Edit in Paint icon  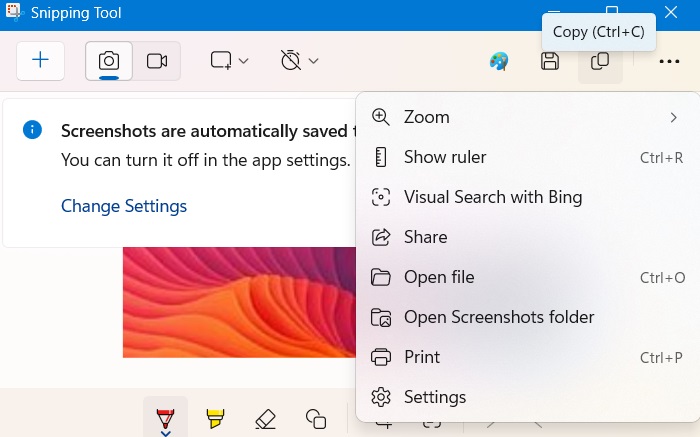499,61
